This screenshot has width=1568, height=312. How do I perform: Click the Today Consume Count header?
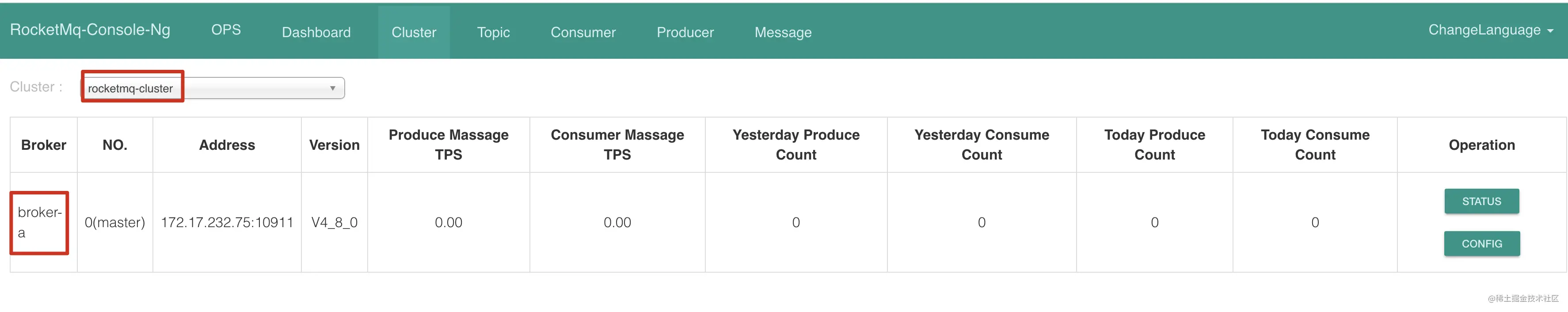(x=1315, y=145)
